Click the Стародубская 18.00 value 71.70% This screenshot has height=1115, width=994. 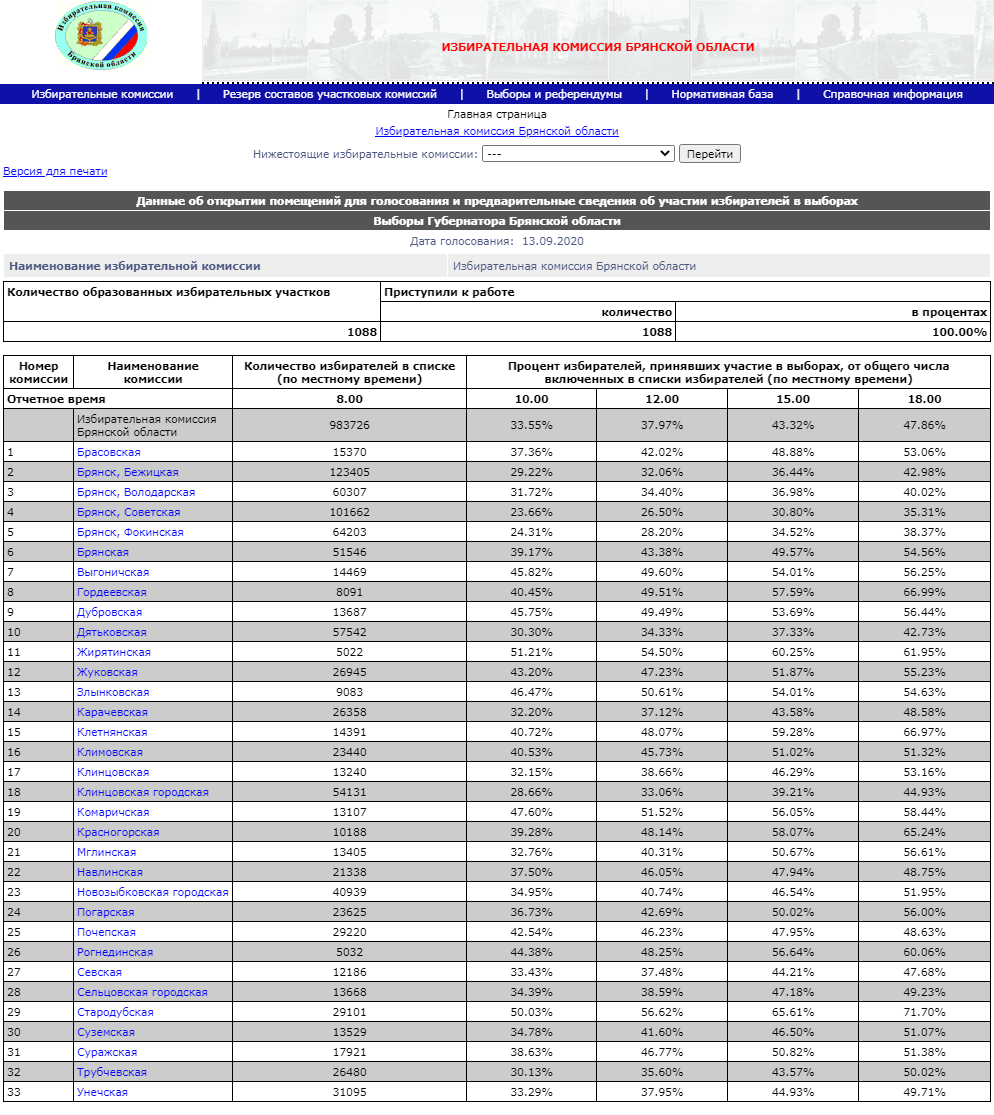(x=924, y=1012)
